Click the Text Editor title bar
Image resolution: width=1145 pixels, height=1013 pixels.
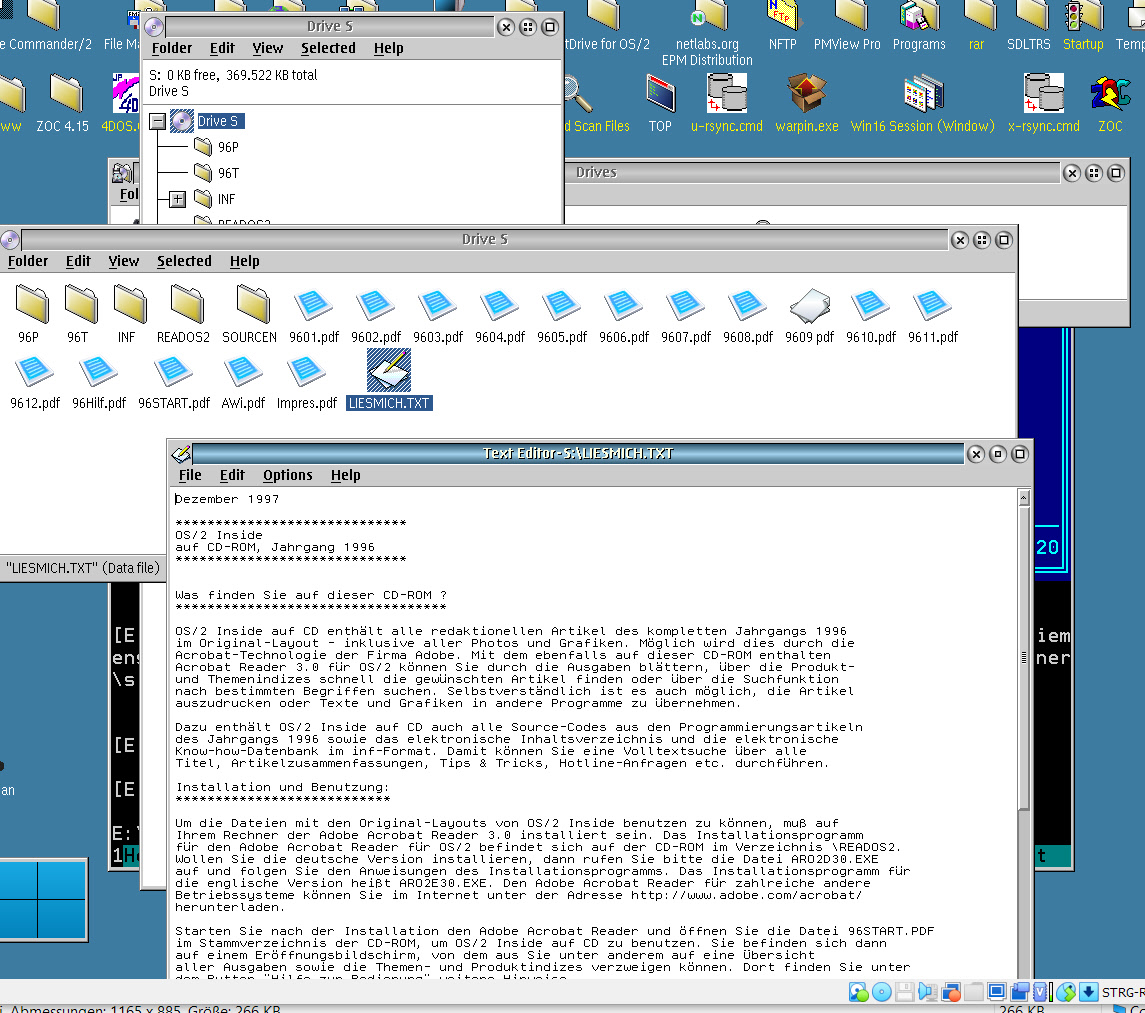click(578, 454)
